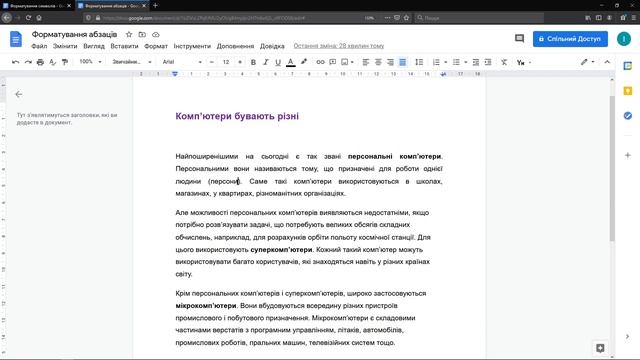640x360 pixels.
Task: Get add-ons with plus icon
Action: 628,156
